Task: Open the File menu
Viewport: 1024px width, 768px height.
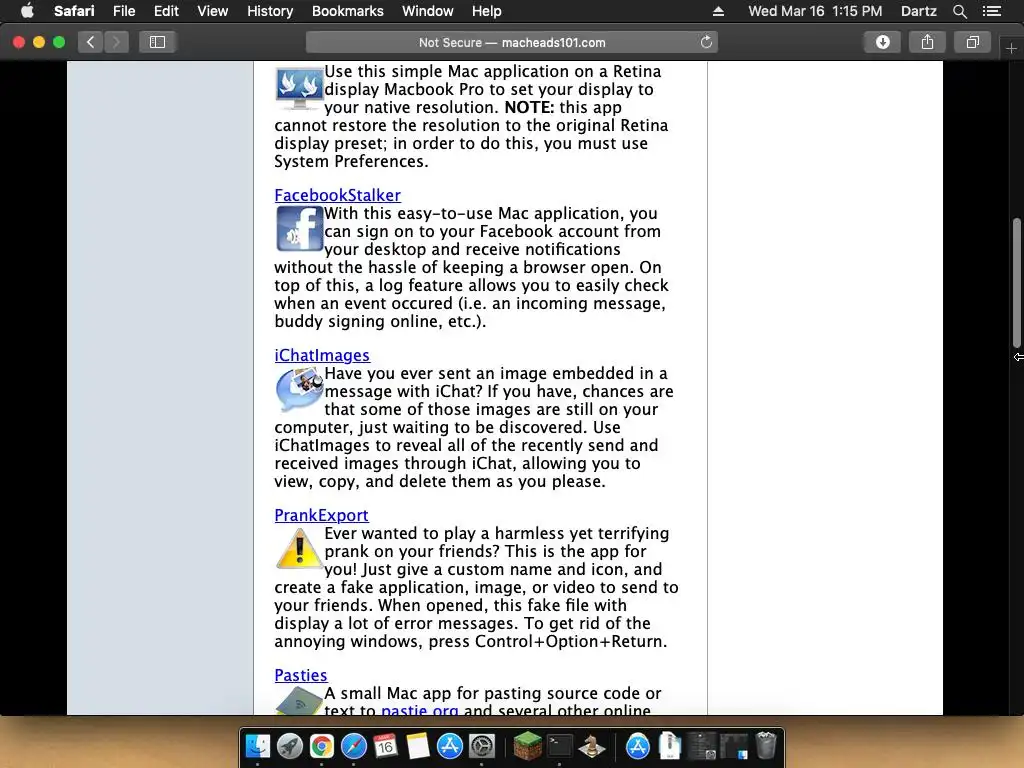Action: pyautogui.click(x=123, y=11)
